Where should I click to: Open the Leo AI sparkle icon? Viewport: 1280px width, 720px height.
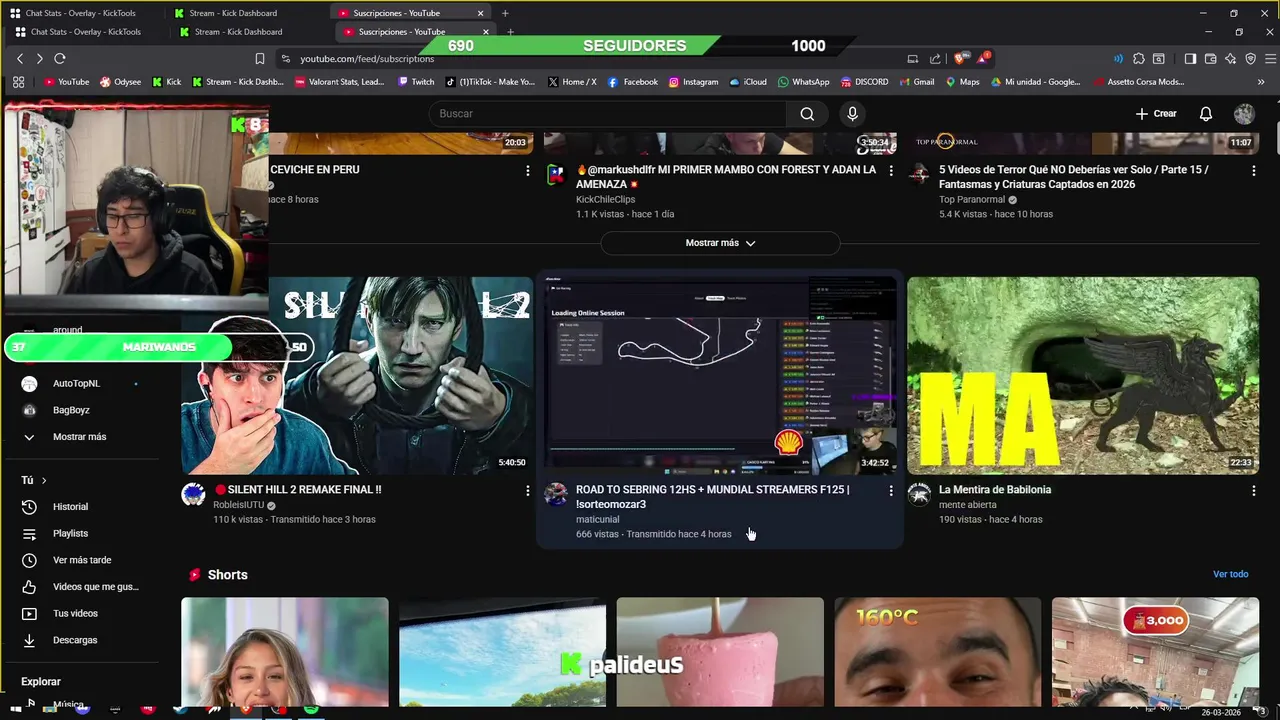[1230, 59]
